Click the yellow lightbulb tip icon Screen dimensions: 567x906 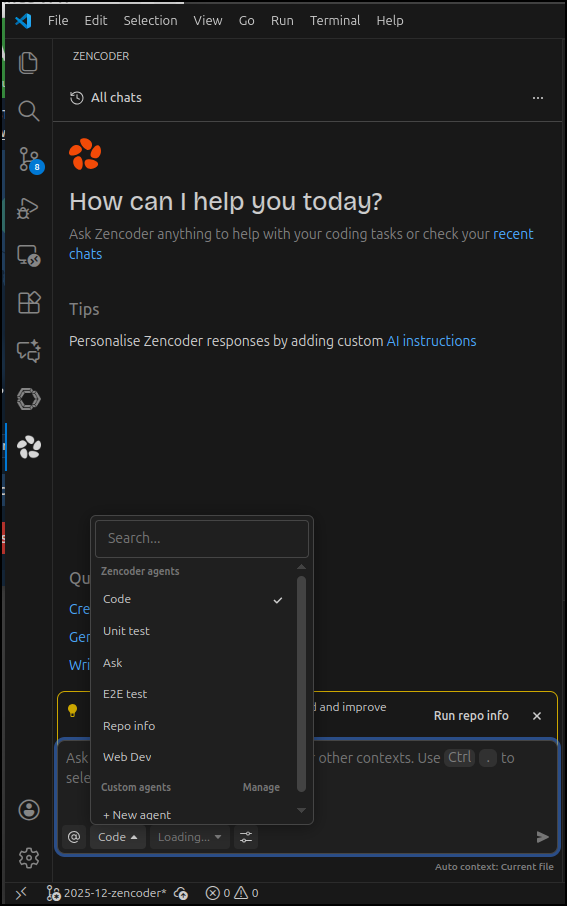[x=73, y=711]
